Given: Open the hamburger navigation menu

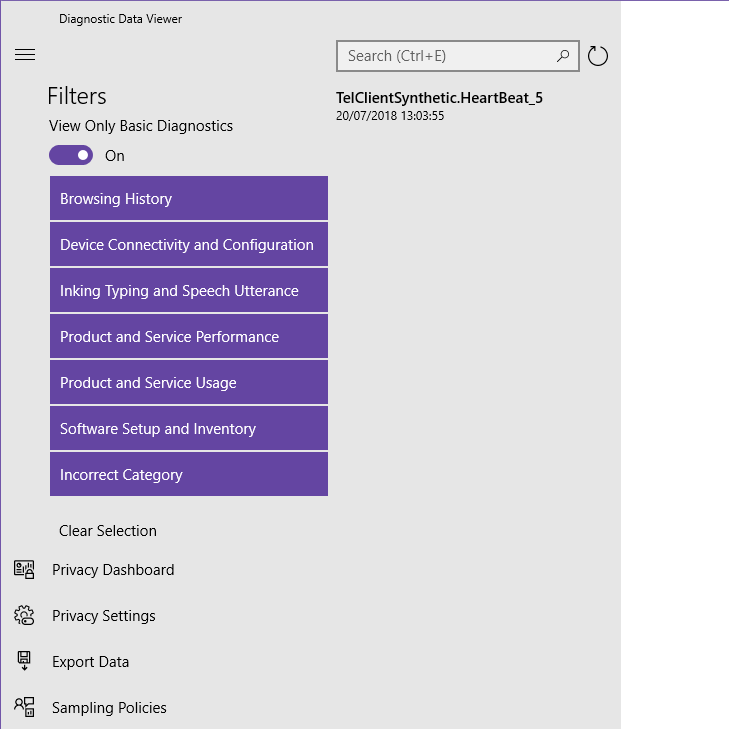Looking at the screenshot, I should 25,55.
